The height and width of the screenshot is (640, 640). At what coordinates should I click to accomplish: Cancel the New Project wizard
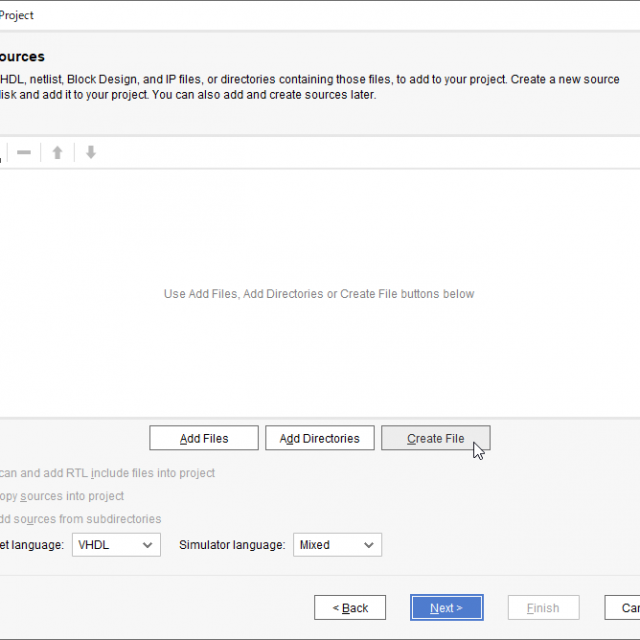point(625,608)
